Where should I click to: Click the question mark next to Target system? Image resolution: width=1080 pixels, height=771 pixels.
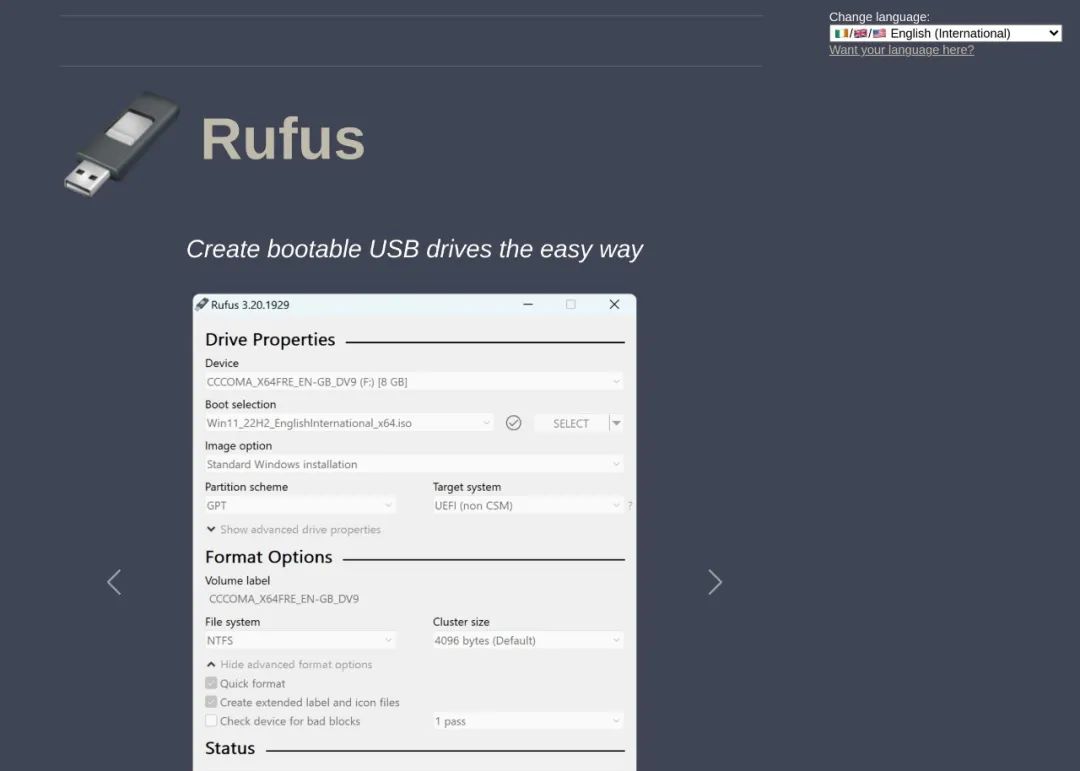click(630, 506)
